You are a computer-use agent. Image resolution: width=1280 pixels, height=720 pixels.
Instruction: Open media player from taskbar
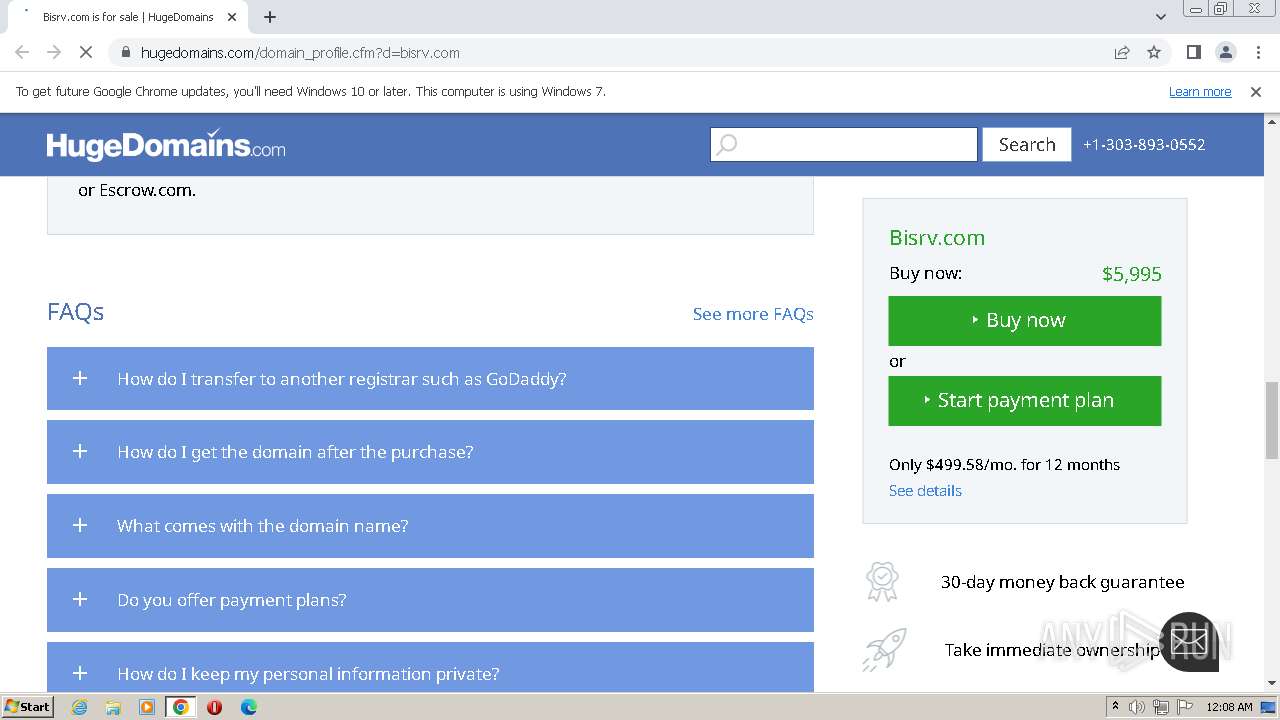point(147,707)
